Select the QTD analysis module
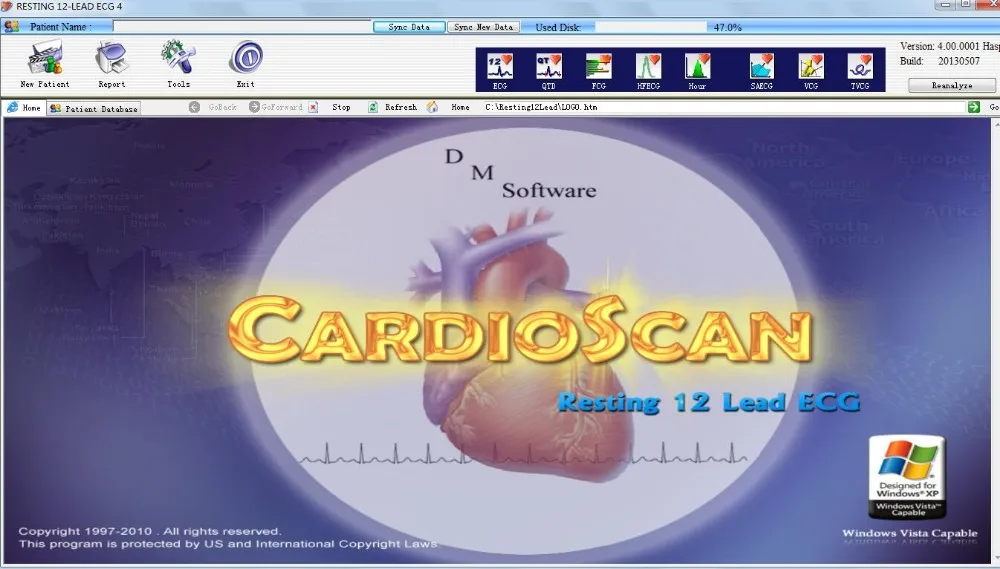Screen dimensions: 1000x569 (548, 71)
